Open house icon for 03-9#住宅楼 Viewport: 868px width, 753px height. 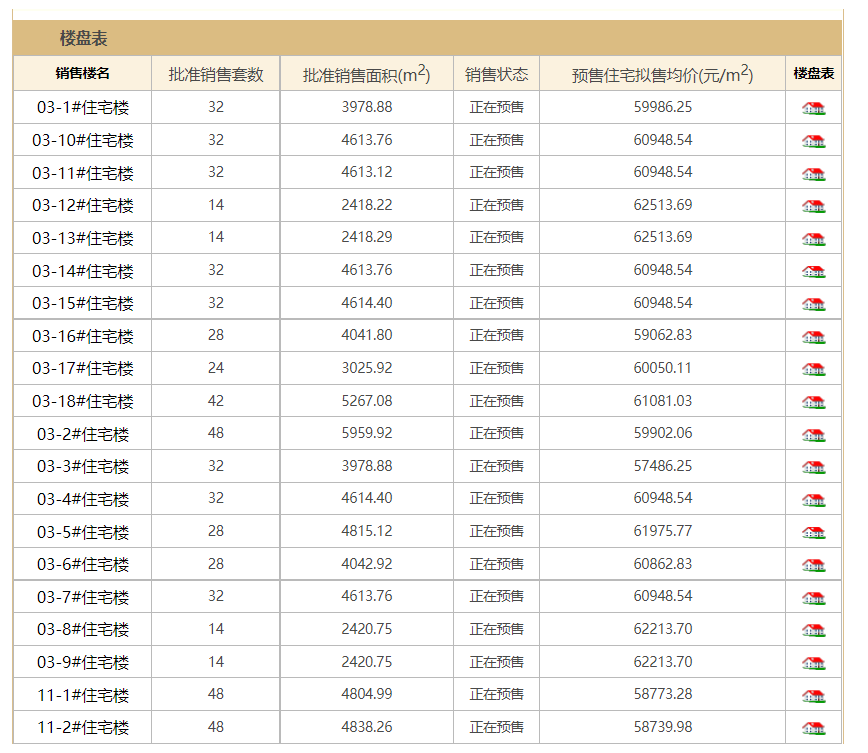click(x=813, y=663)
